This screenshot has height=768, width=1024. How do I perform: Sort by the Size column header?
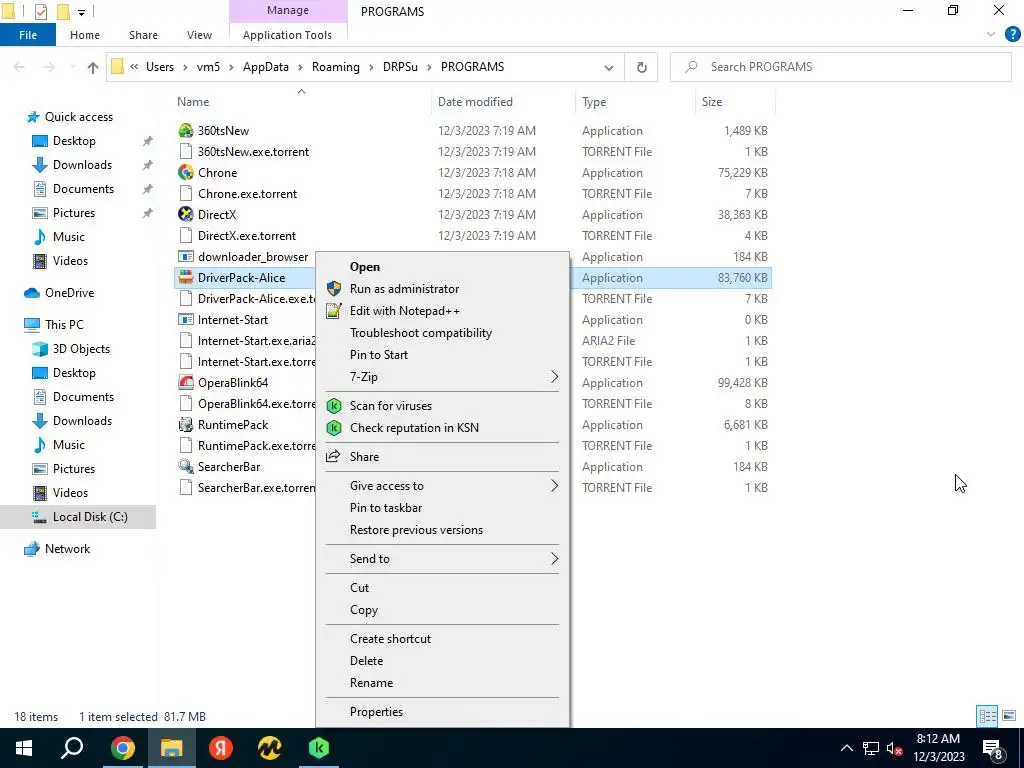(x=712, y=102)
